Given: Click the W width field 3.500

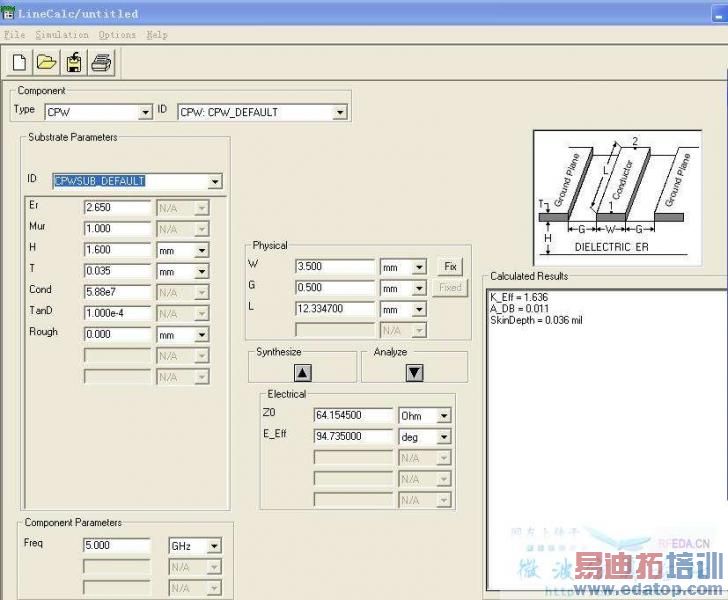Looking at the screenshot, I should point(335,267).
